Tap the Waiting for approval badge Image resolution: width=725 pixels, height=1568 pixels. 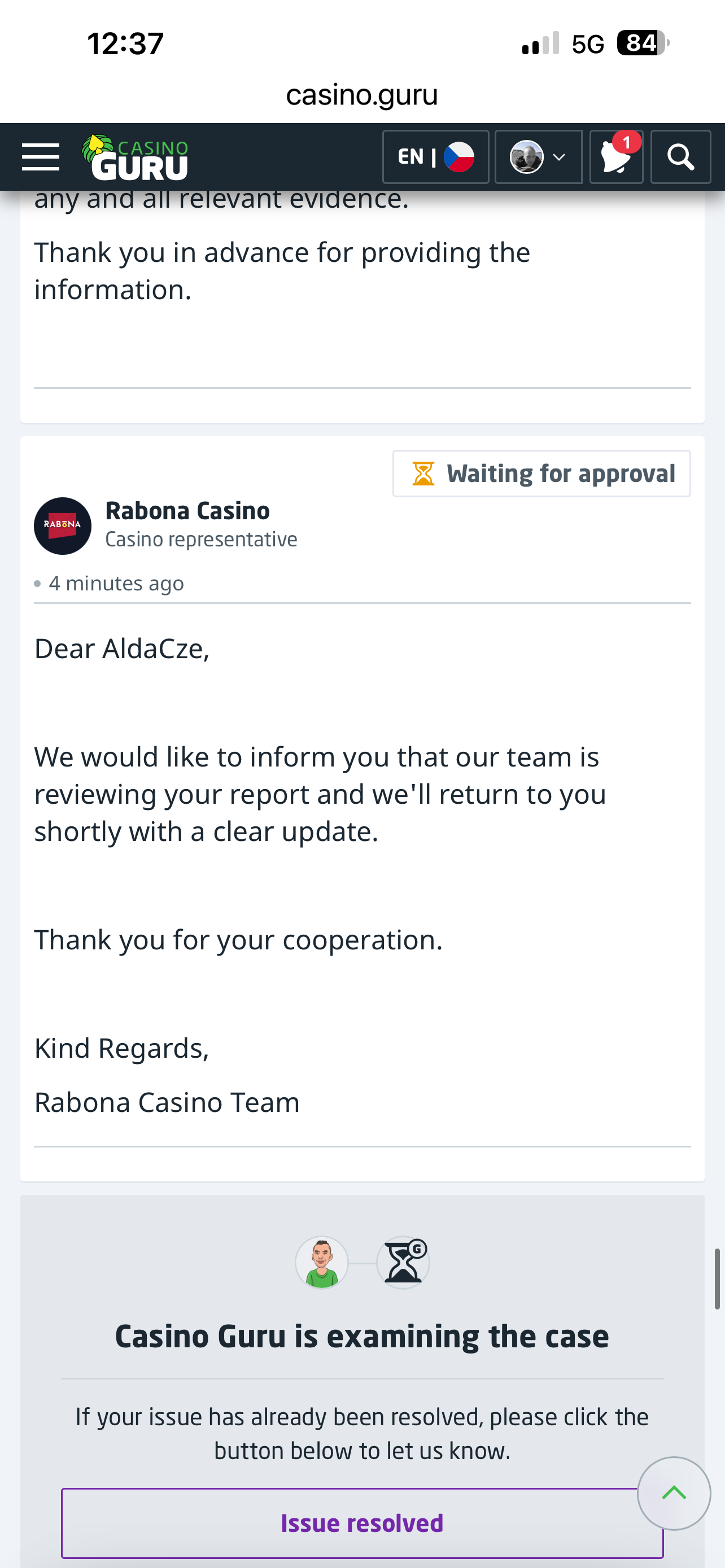click(x=541, y=474)
